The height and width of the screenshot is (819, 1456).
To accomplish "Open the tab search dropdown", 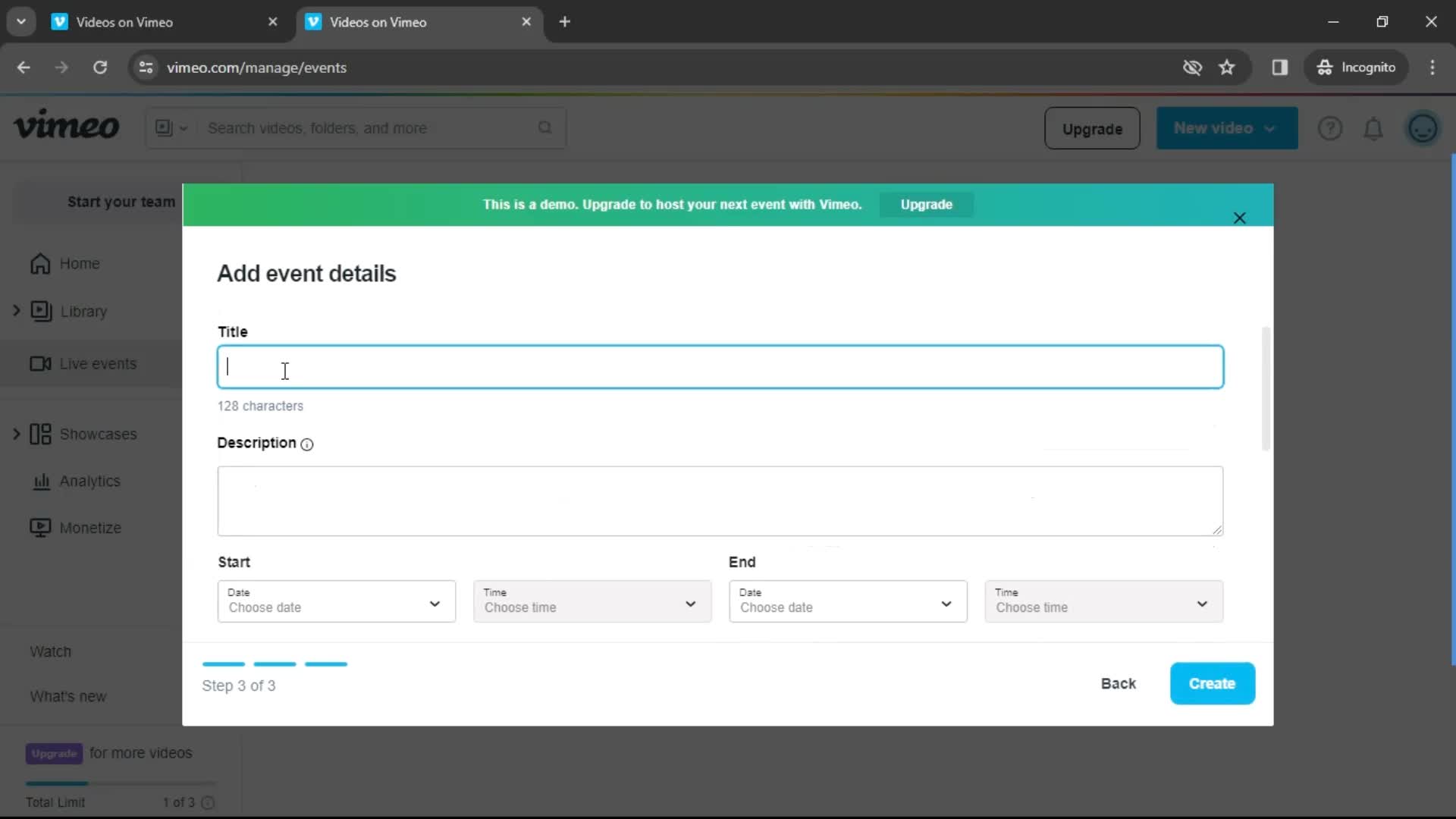I will point(21,22).
